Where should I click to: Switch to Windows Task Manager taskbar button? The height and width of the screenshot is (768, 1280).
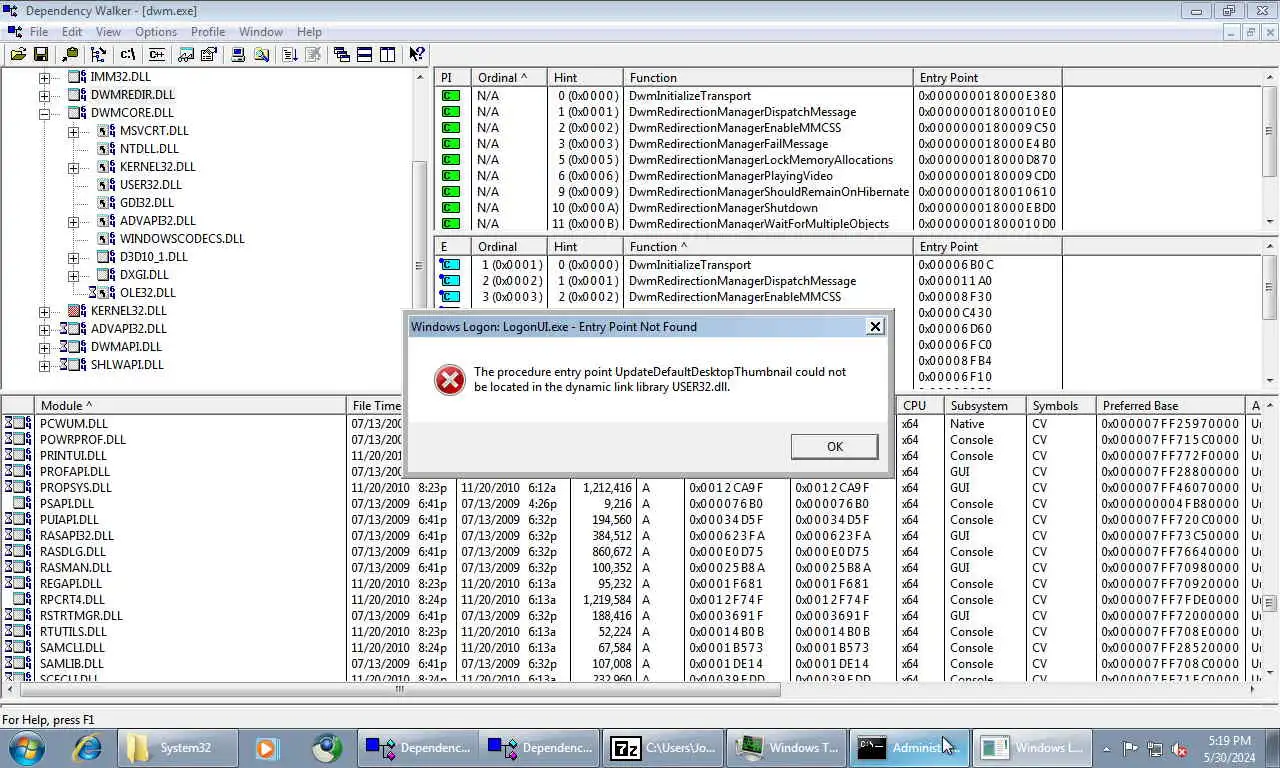pos(787,747)
